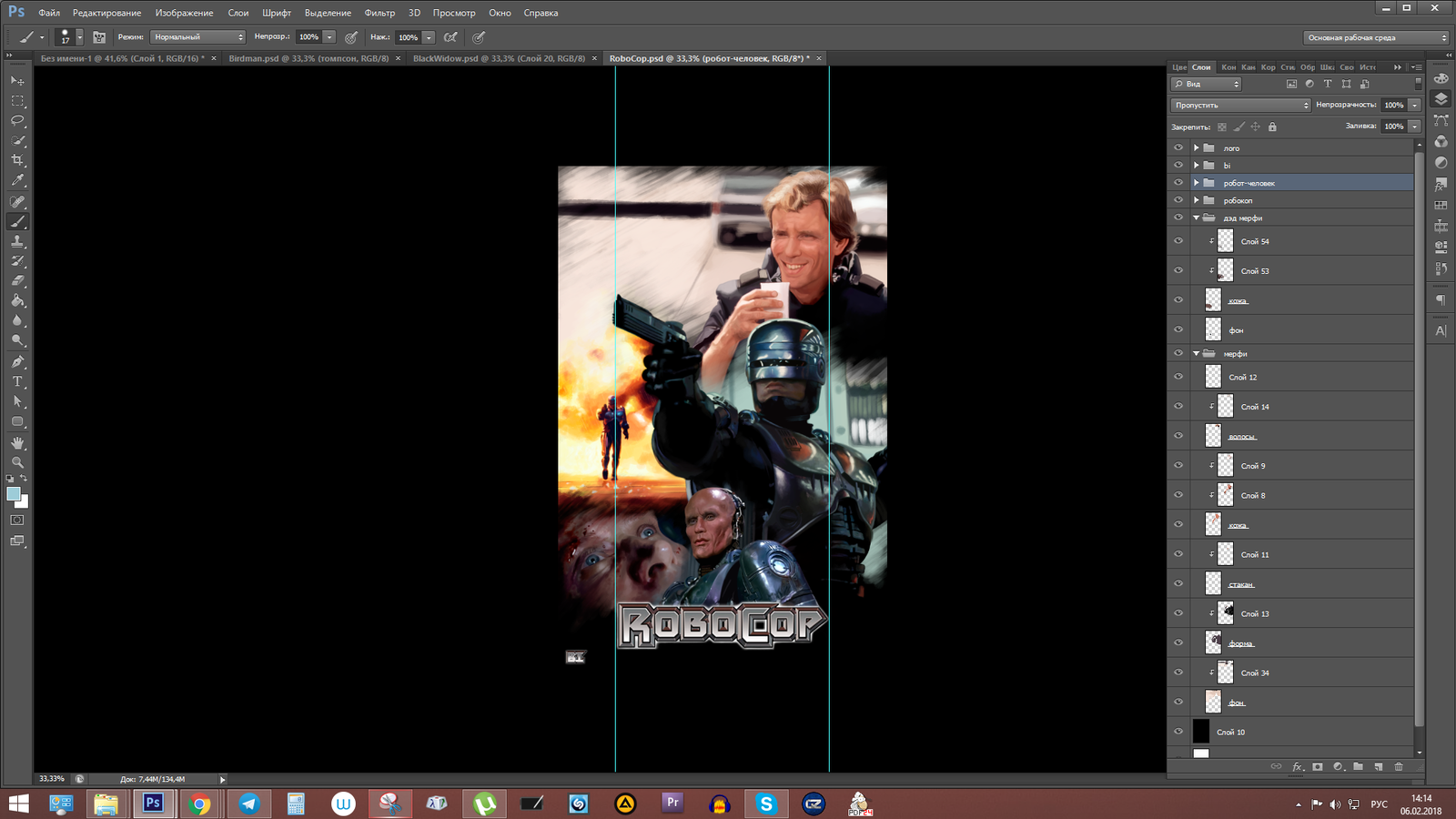Select the Zoom tool in toolbox

click(17, 462)
